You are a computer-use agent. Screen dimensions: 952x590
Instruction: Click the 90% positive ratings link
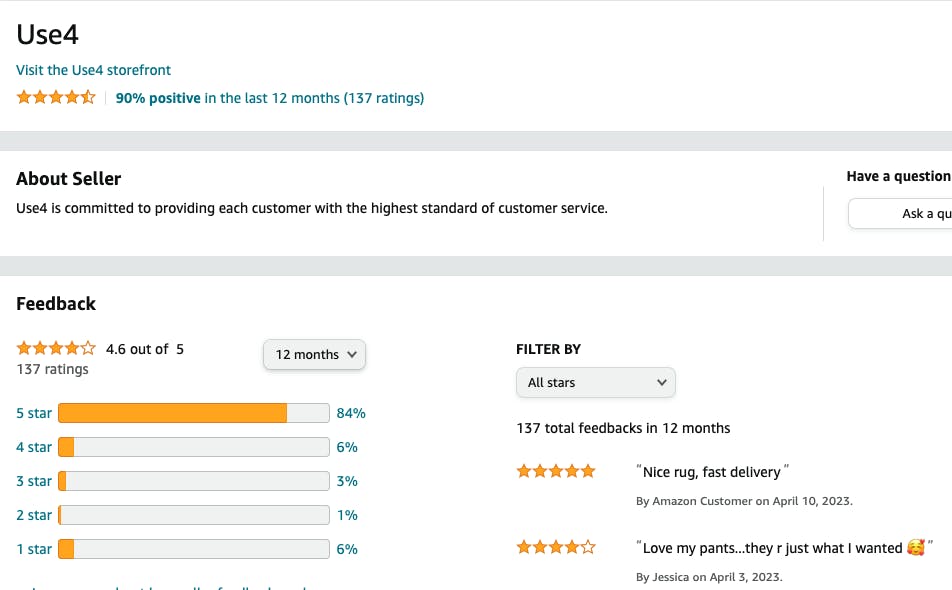(157, 98)
